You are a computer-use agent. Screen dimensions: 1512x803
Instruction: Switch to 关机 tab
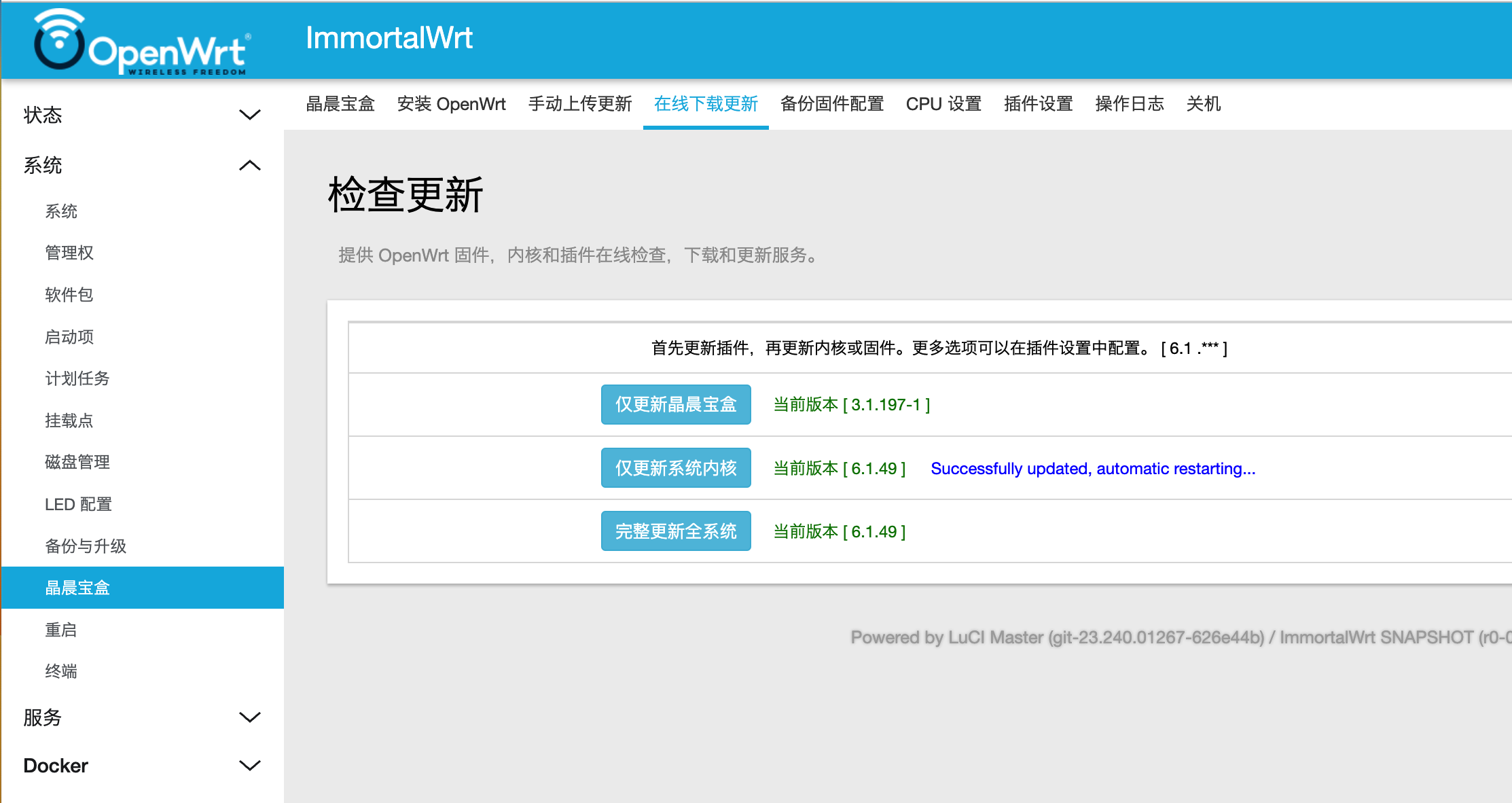click(1204, 104)
